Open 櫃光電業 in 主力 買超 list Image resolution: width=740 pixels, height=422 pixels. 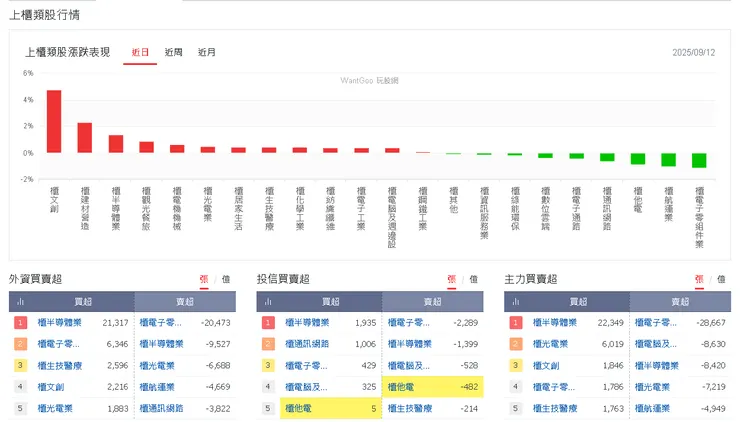tap(550, 344)
